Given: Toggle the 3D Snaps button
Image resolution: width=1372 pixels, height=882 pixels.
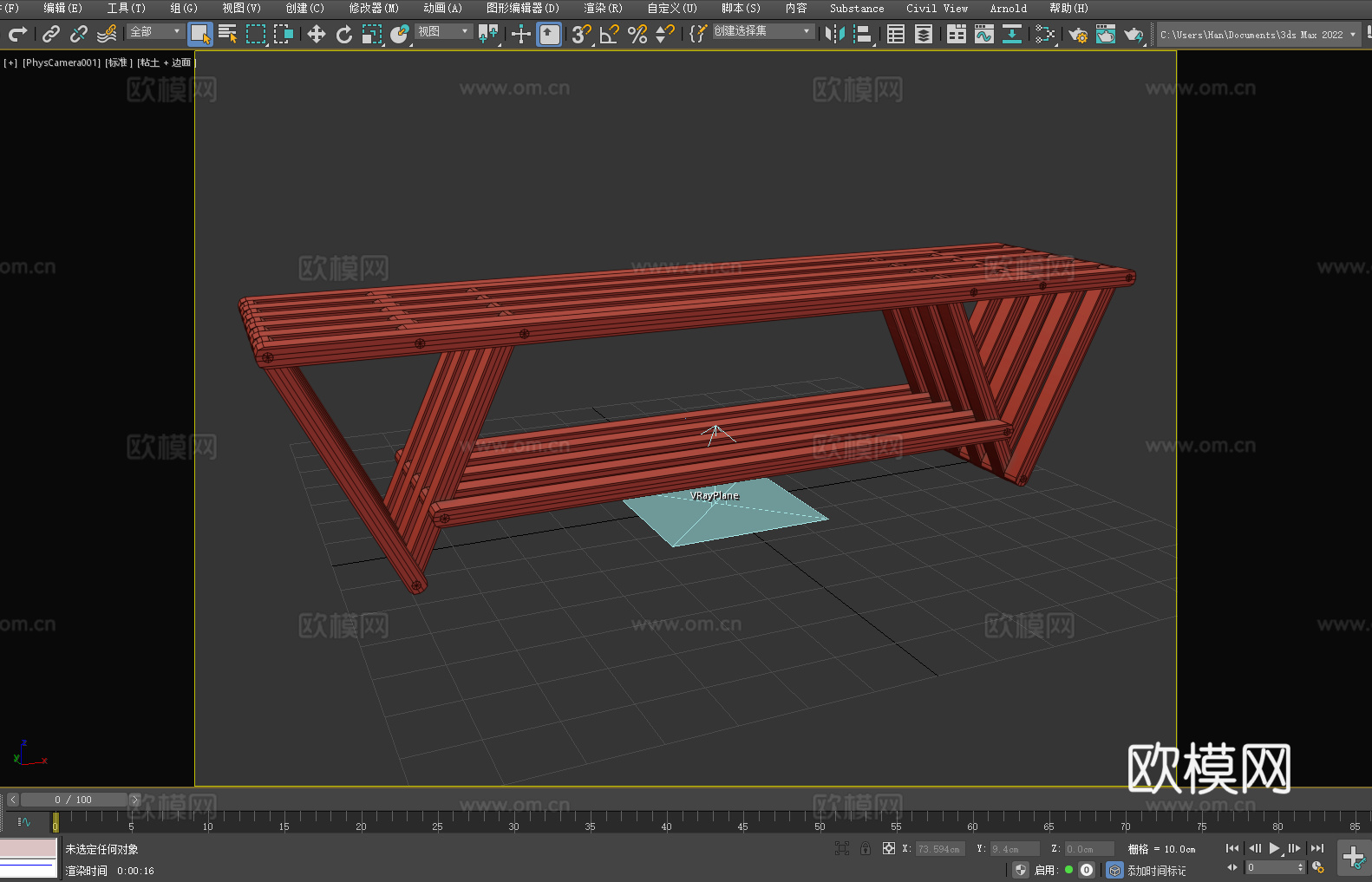Looking at the screenshot, I should coord(582,34).
